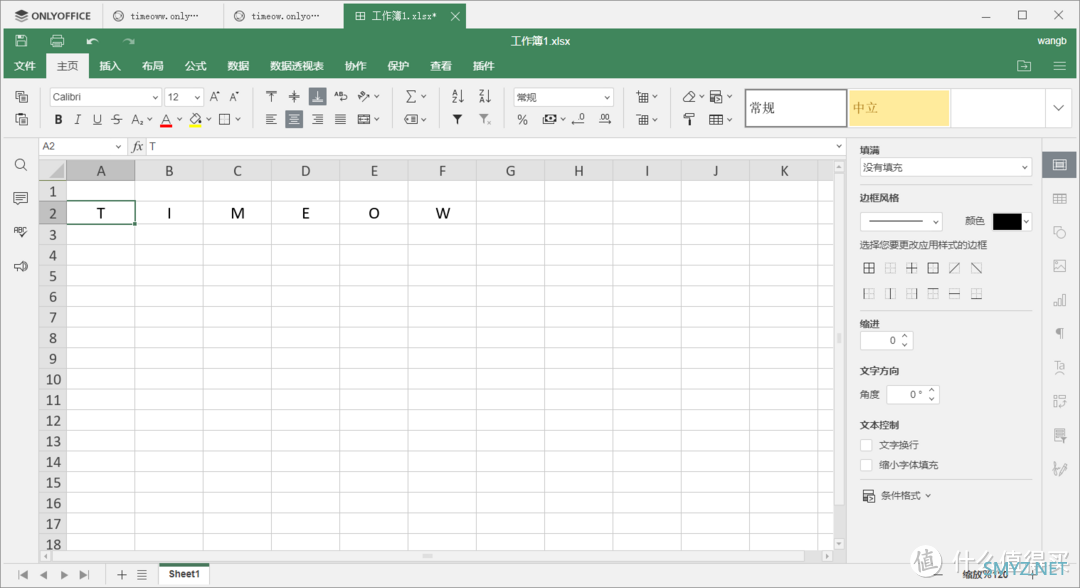Open the Search panel from left sidebar
1080x588 pixels.
21,165
